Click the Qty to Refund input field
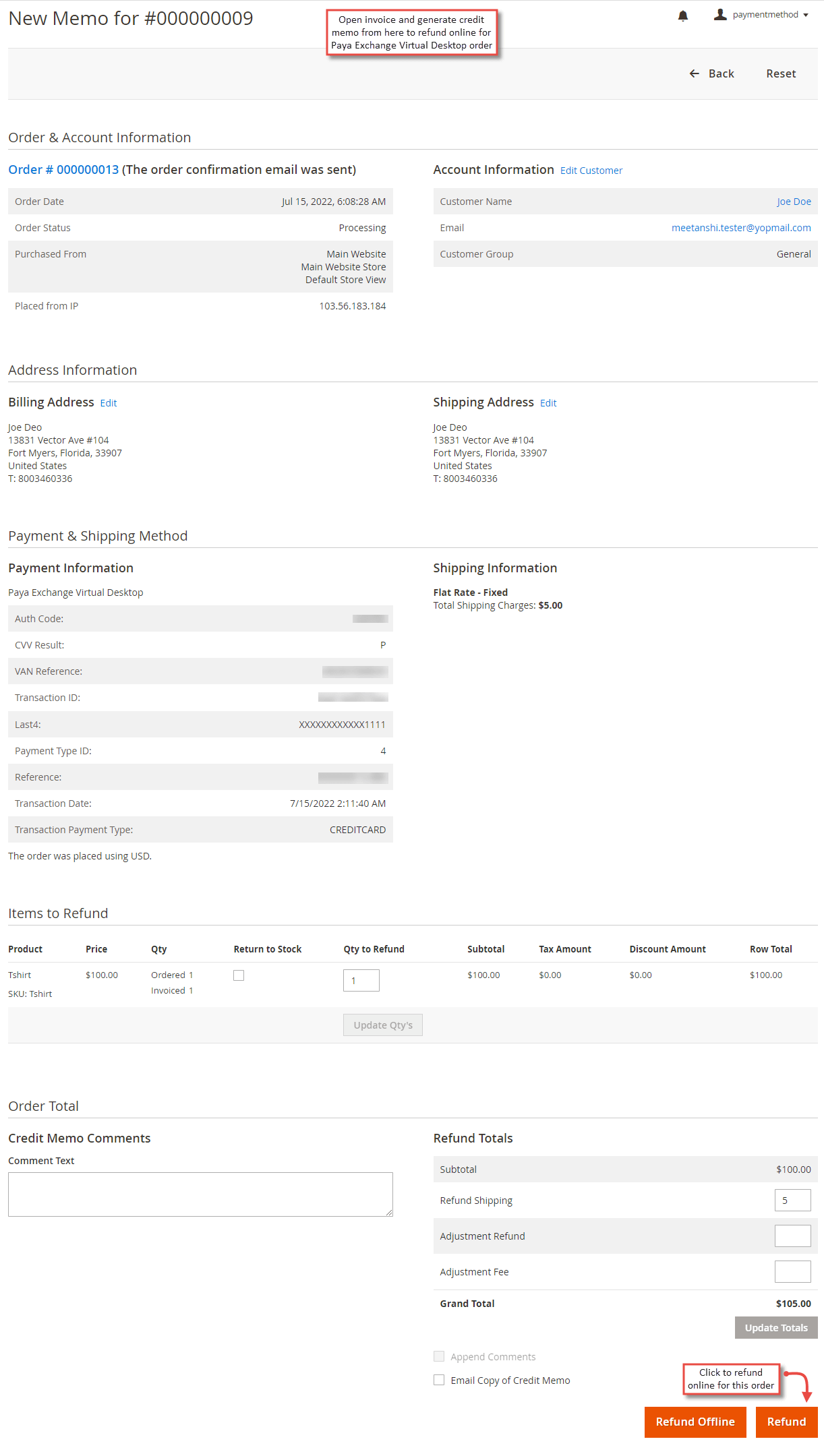824x1456 pixels. click(361, 981)
